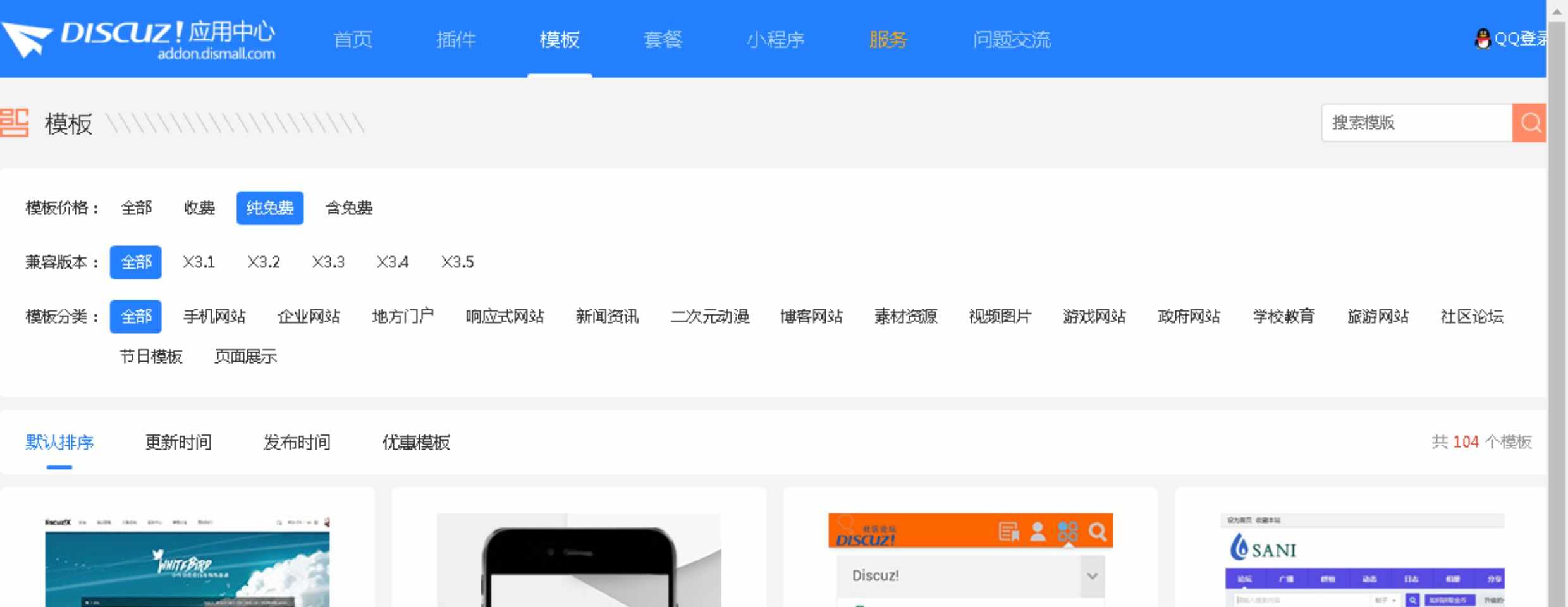The image size is (1568, 607).
Task: Choose the 社区论坛 category
Action: tap(1472, 317)
